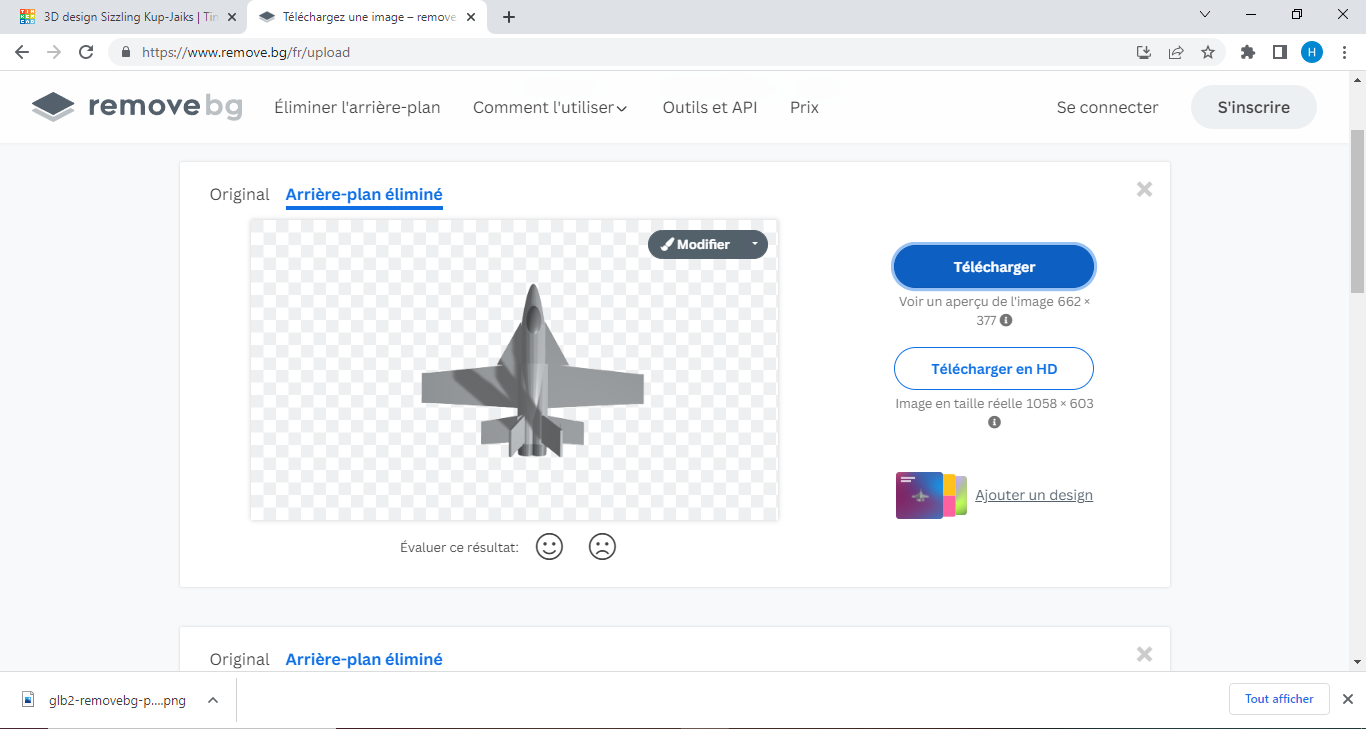Close the remove.bg upload tab
Viewport: 1366px width, 729px height.
(471, 17)
